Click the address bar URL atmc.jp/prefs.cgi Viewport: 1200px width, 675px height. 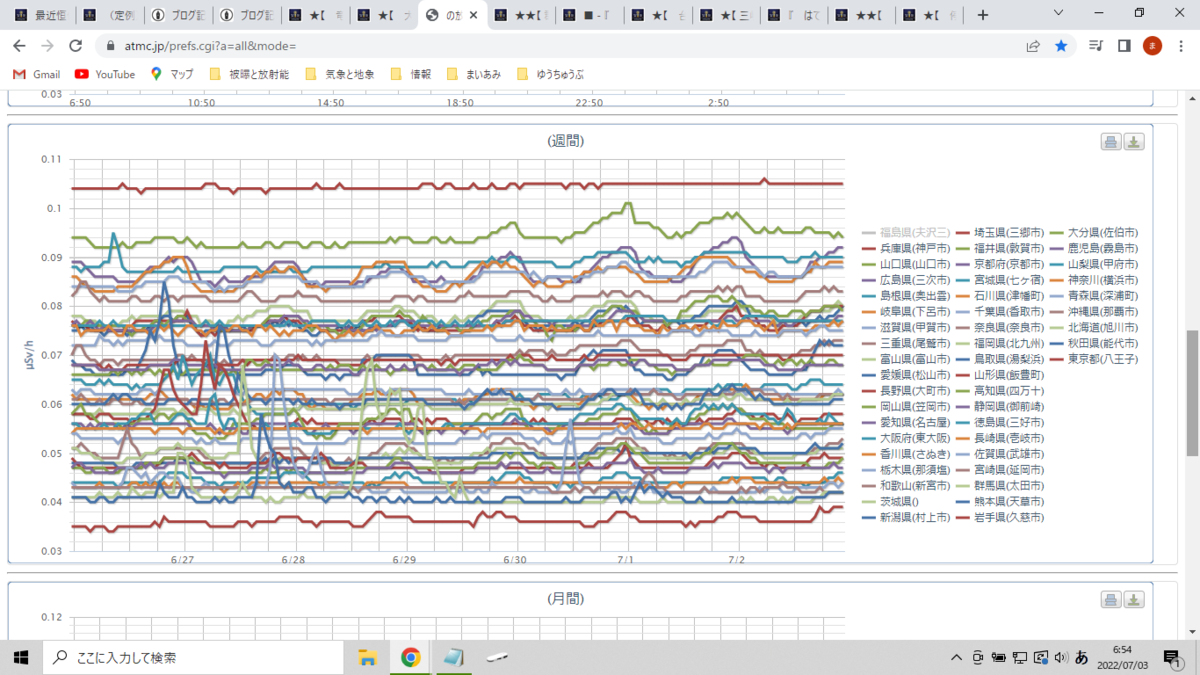click(x=210, y=46)
